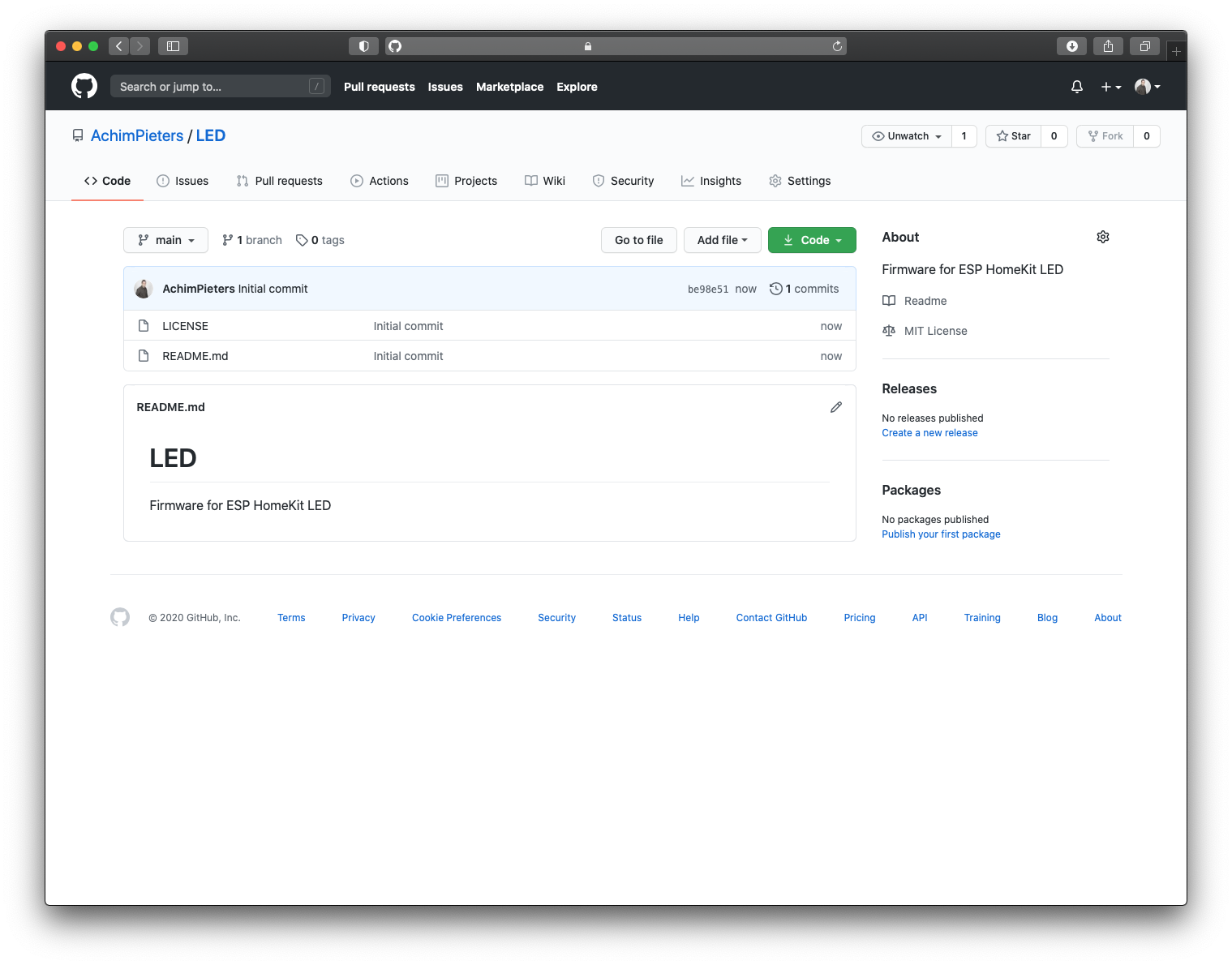The width and height of the screenshot is (1232, 965).
Task: Open the 0 tags link
Action: point(320,240)
